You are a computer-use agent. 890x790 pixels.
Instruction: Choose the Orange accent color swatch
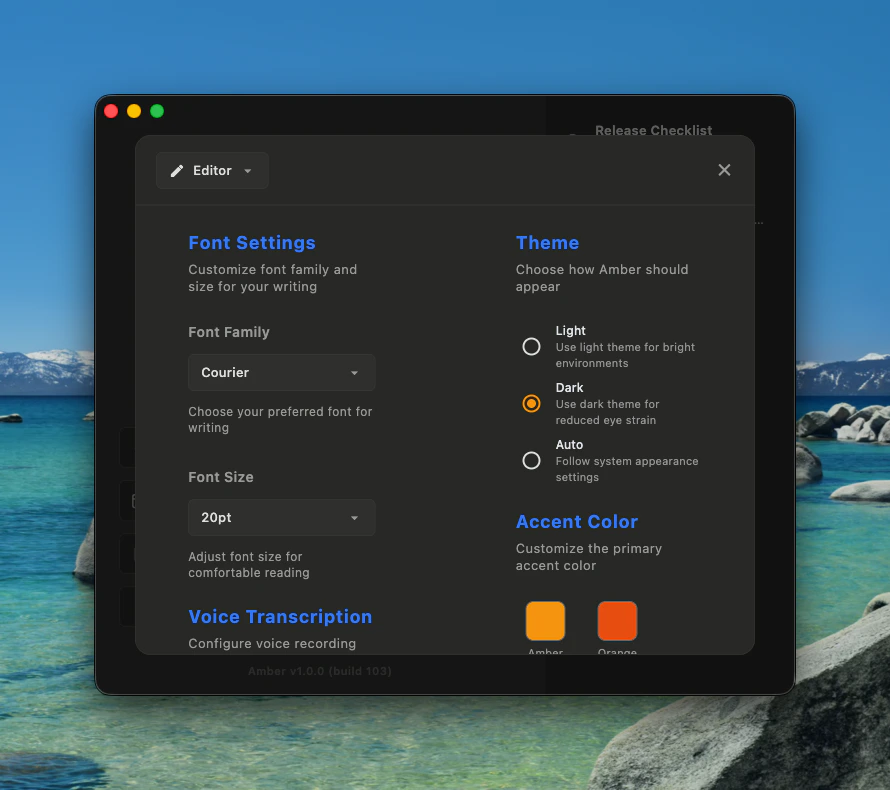pyautogui.click(x=617, y=620)
